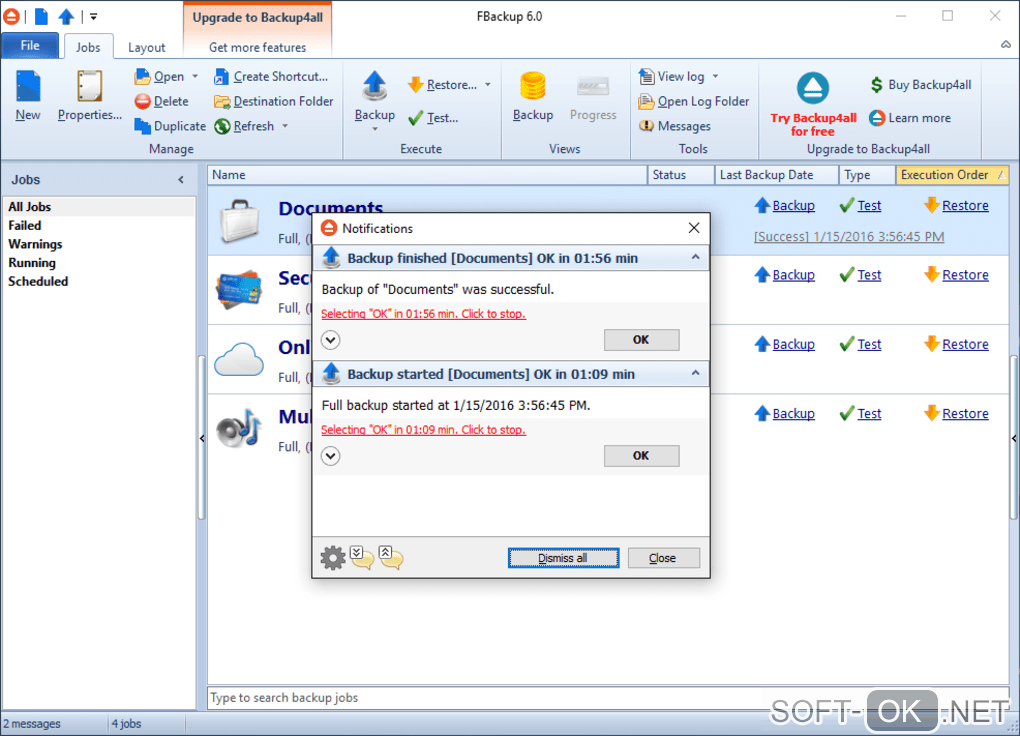This screenshot has width=1020, height=736.
Task: Click quick access new job icon in title bar
Action: point(41,16)
